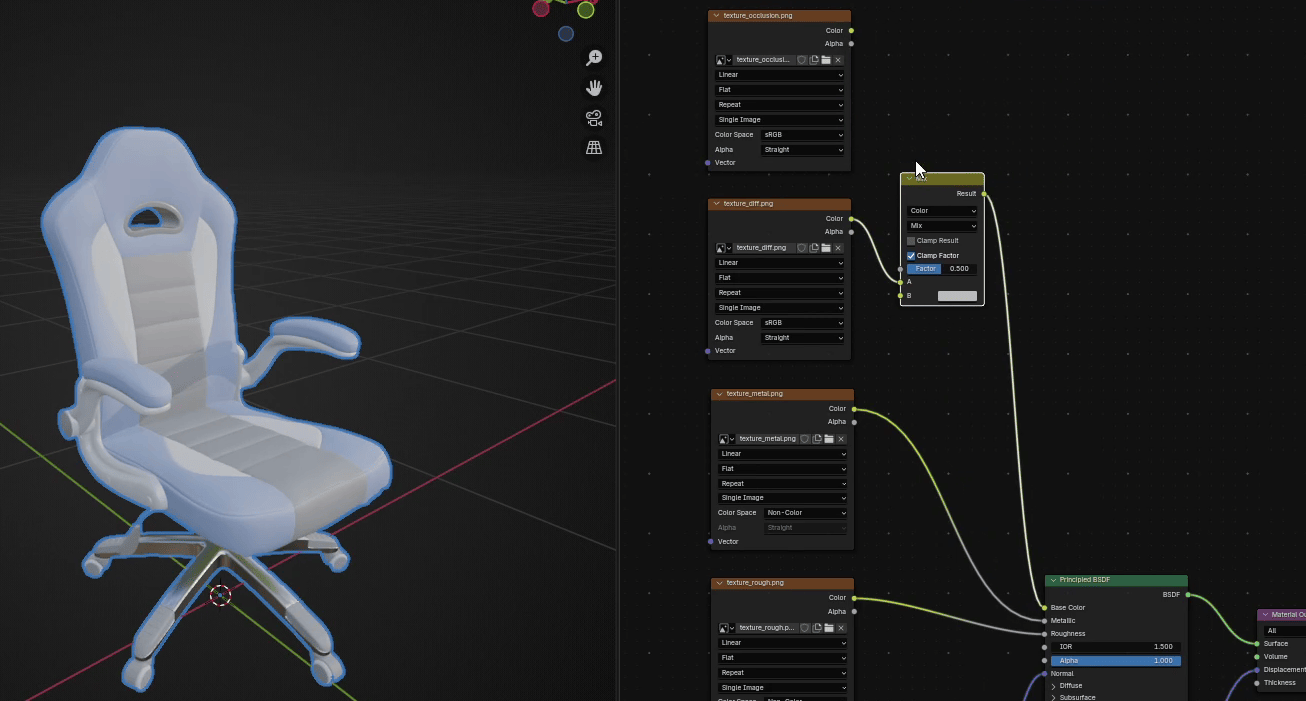Expand the Diffuse section in Principled BSDF

coord(1054,686)
